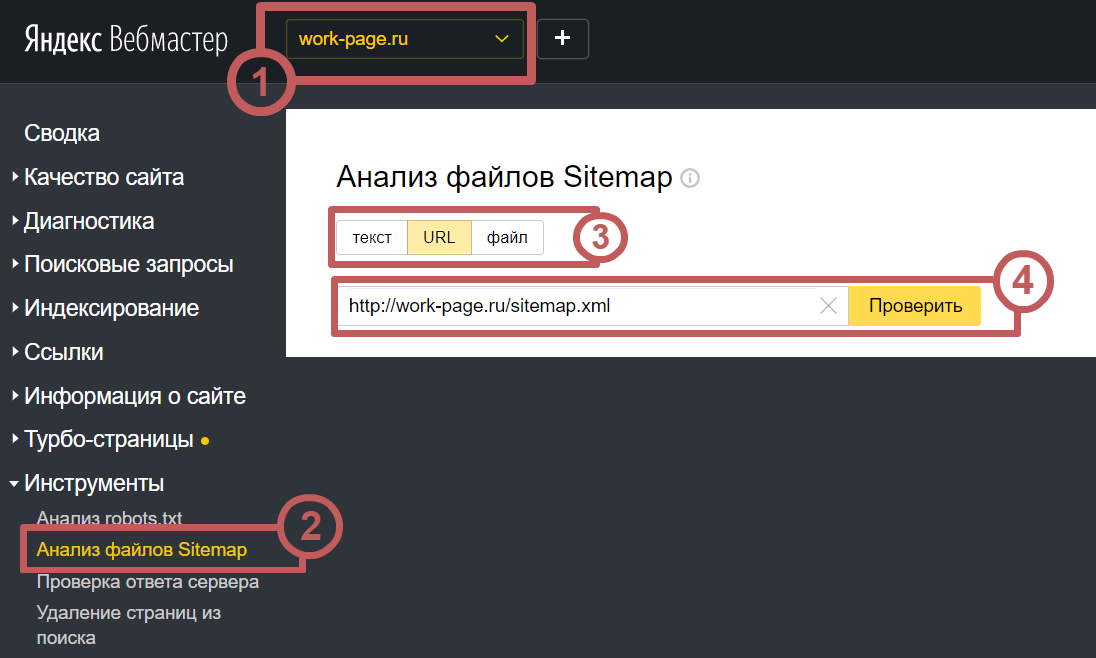The image size is (1096, 658).
Task: Click the plus icon to add site
Action: pyautogui.click(x=563, y=39)
